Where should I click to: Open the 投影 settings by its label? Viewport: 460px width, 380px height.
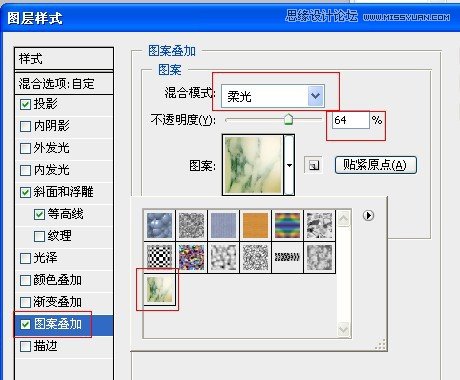click(x=45, y=104)
